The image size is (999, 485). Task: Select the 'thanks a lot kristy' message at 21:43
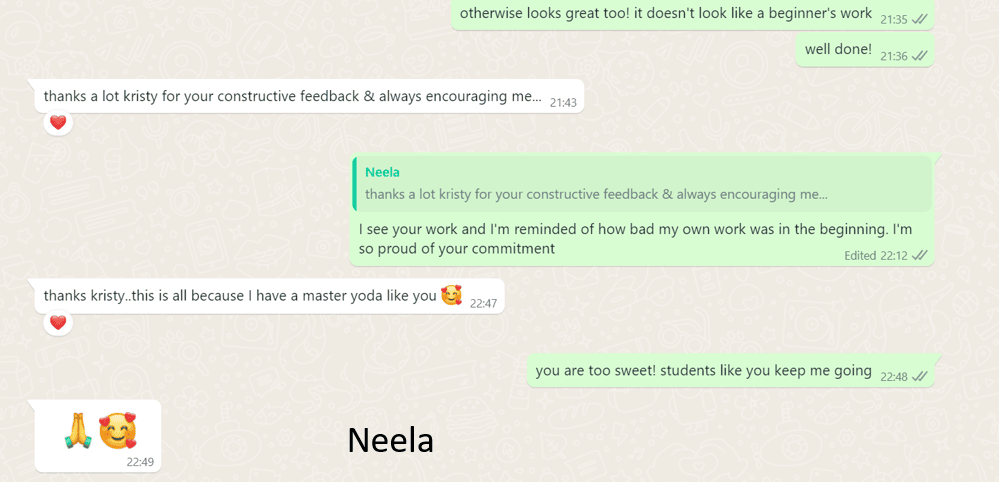pyautogui.click(x=309, y=97)
